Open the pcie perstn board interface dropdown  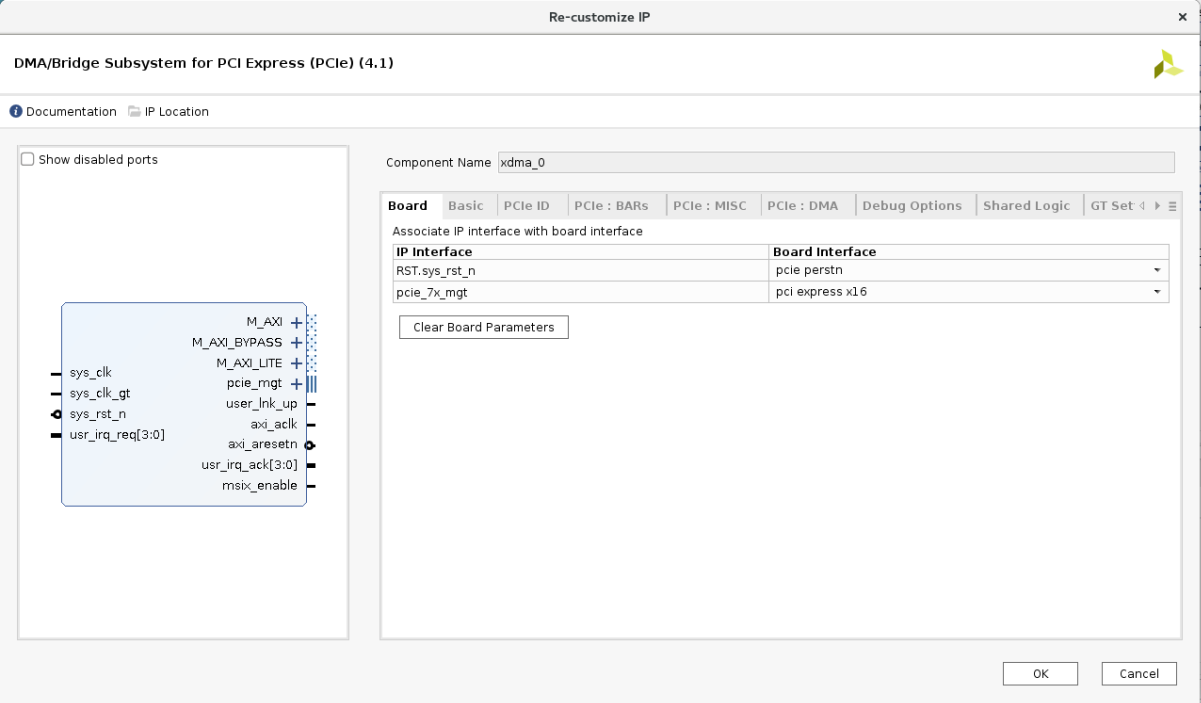[x=1157, y=270]
